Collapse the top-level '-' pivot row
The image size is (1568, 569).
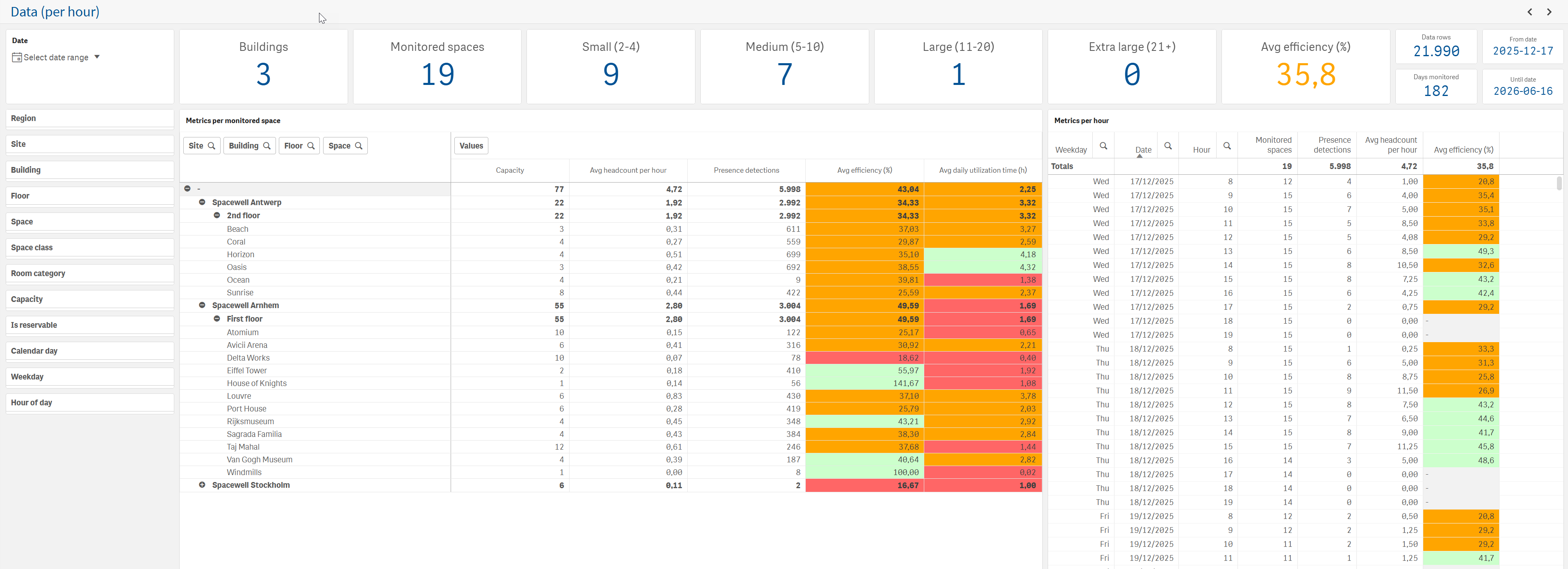pyautogui.click(x=187, y=189)
